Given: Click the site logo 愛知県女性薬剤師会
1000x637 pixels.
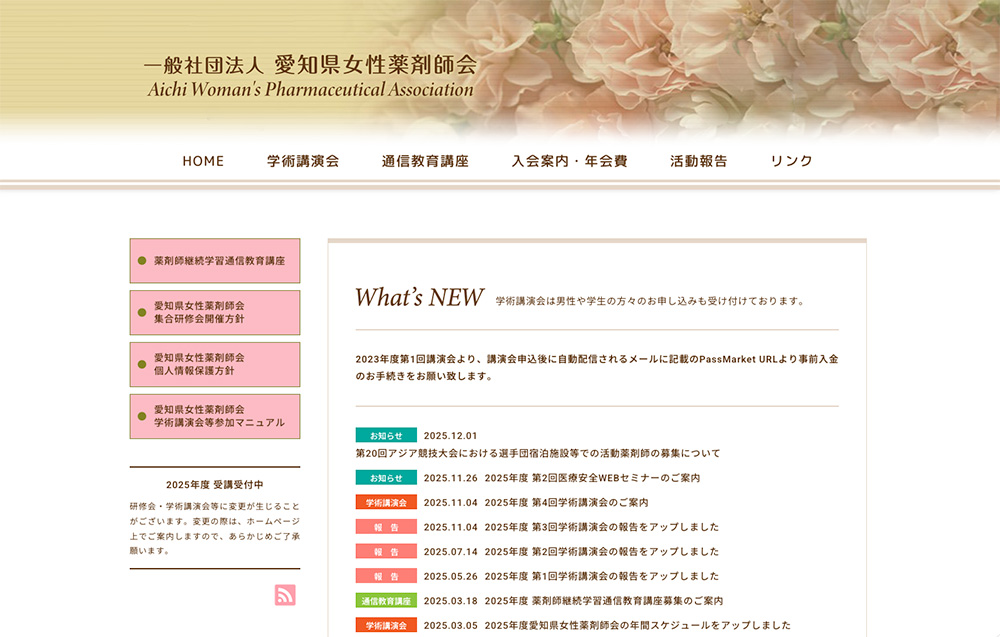Looking at the screenshot, I should click(x=310, y=76).
